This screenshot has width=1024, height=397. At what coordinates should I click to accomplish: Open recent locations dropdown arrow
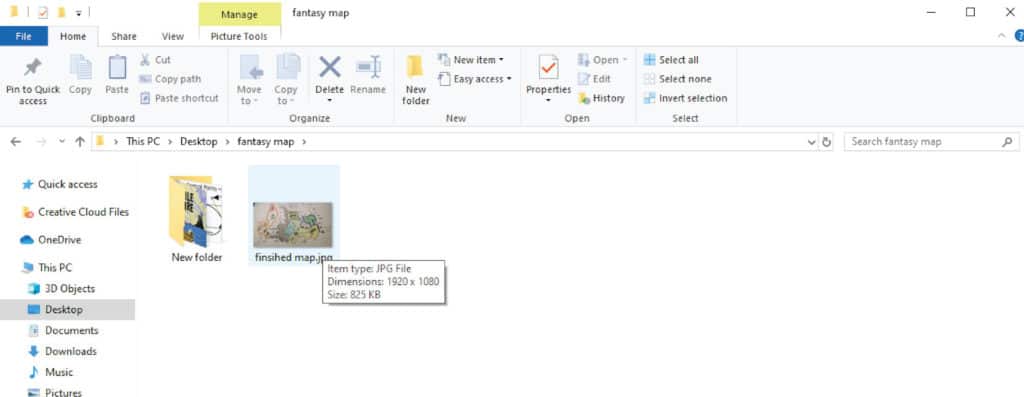point(62,142)
